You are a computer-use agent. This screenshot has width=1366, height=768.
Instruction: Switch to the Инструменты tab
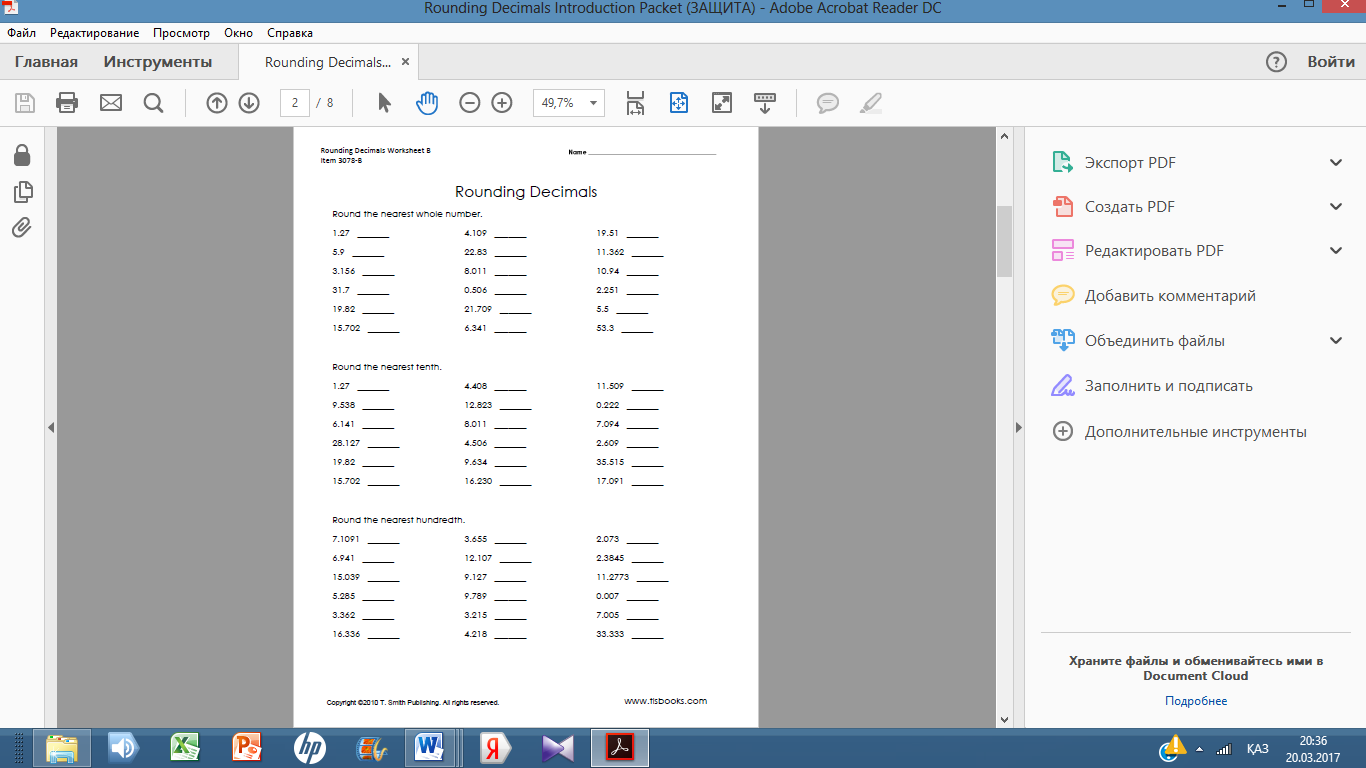tap(158, 62)
